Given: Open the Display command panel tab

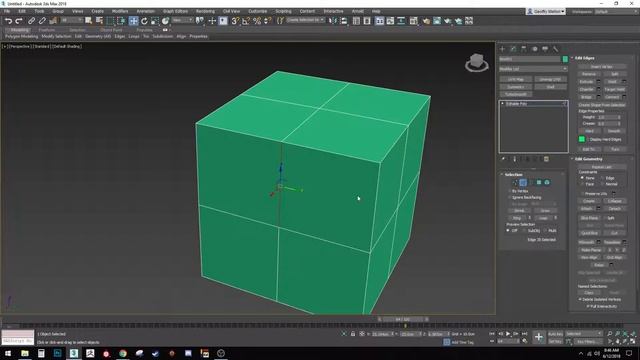Looking at the screenshot, I should pyautogui.click(x=545, y=49).
